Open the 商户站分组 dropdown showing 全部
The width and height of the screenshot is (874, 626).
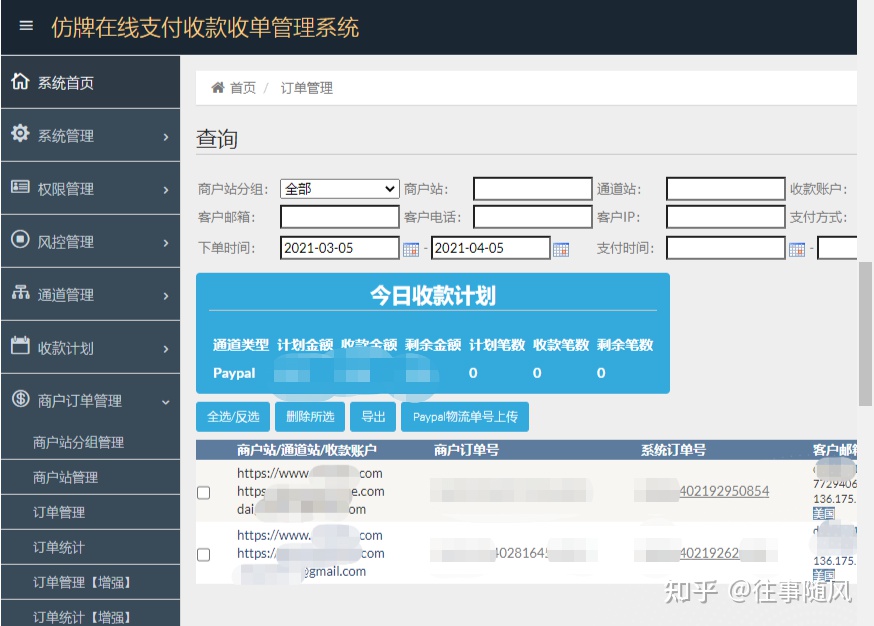tap(339, 189)
